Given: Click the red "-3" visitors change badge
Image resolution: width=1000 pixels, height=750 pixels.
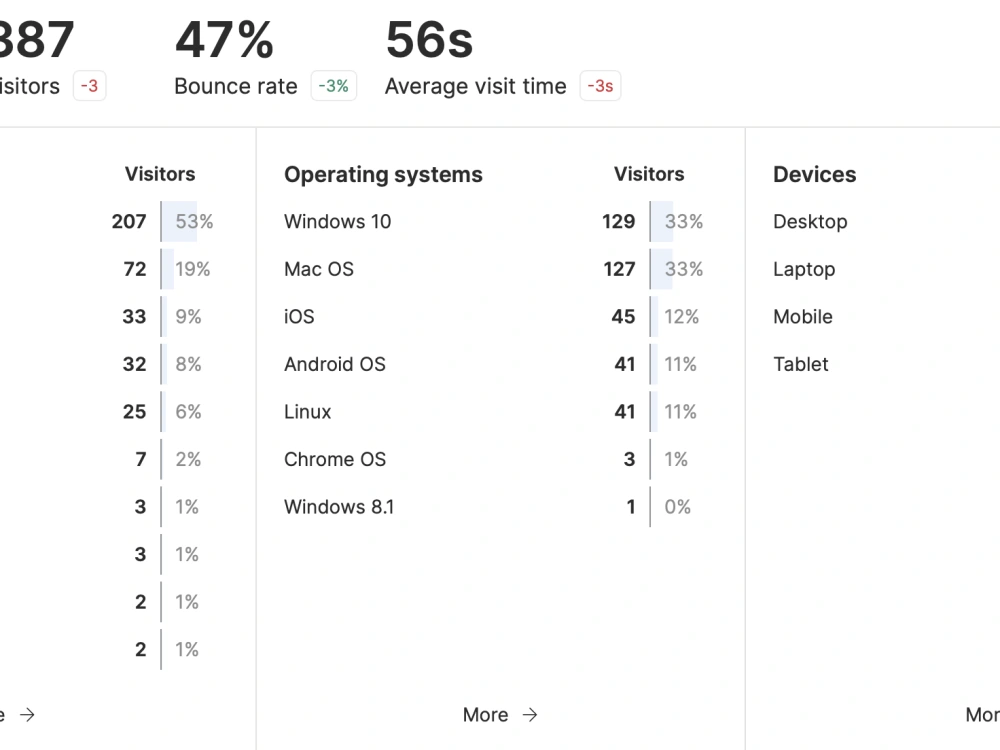Looking at the screenshot, I should pyautogui.click(x=89, y=86).
